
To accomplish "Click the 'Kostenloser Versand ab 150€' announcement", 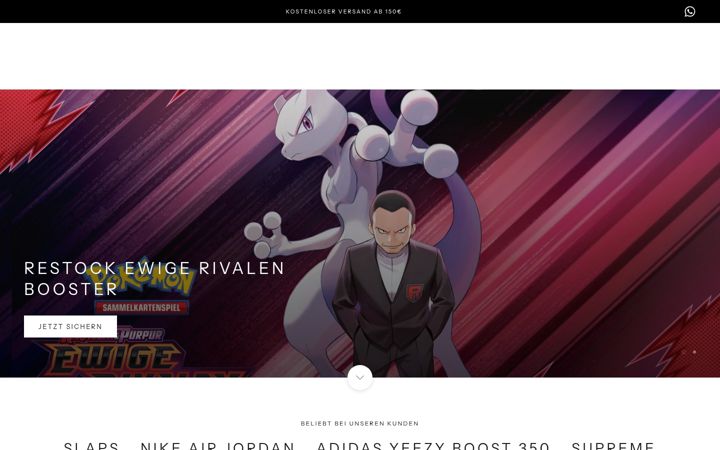I will 343,11.
